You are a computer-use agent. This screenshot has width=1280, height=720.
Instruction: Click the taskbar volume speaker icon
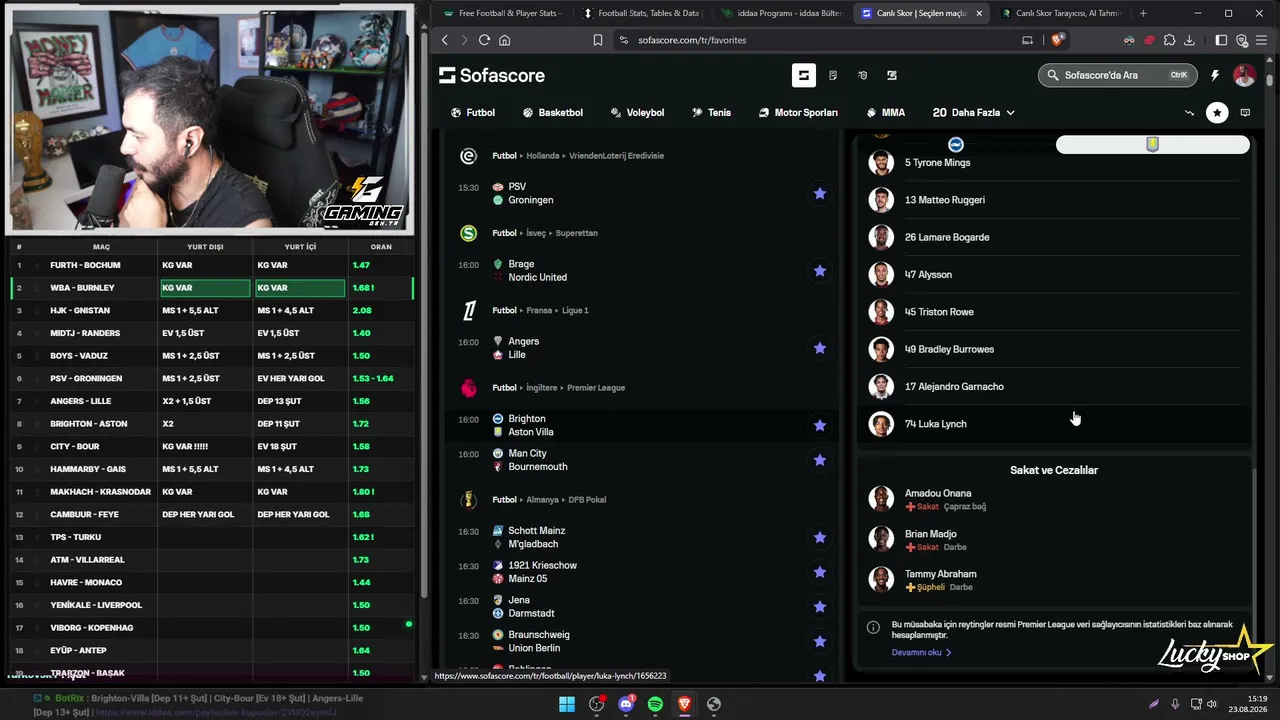[1212, 704]
